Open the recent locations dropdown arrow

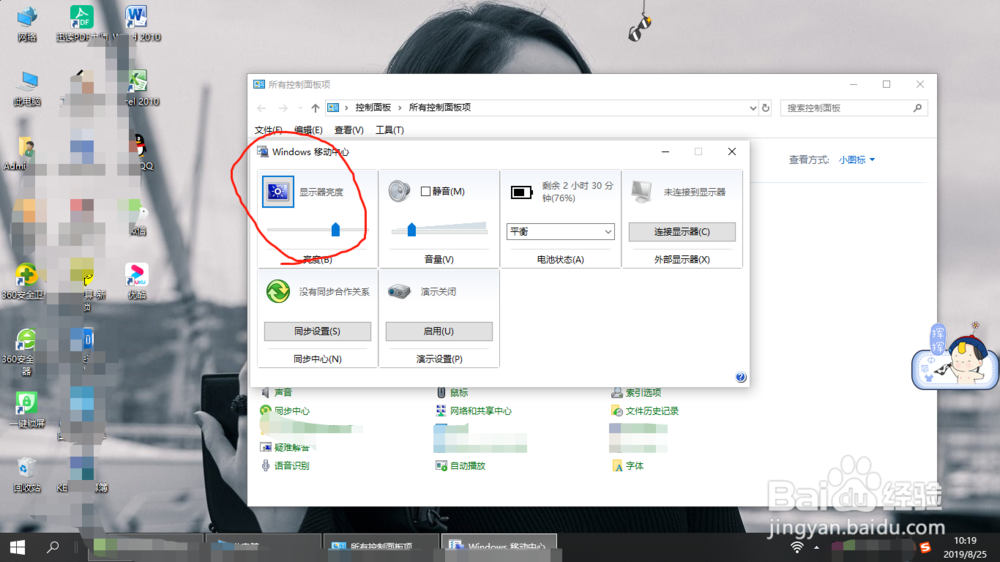[300, 108]
